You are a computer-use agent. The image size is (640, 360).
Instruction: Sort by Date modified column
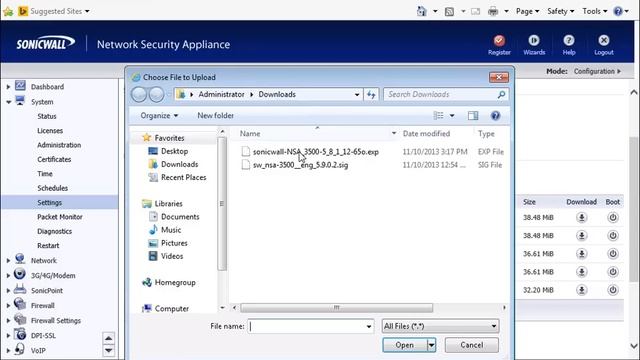click(426, 133)
